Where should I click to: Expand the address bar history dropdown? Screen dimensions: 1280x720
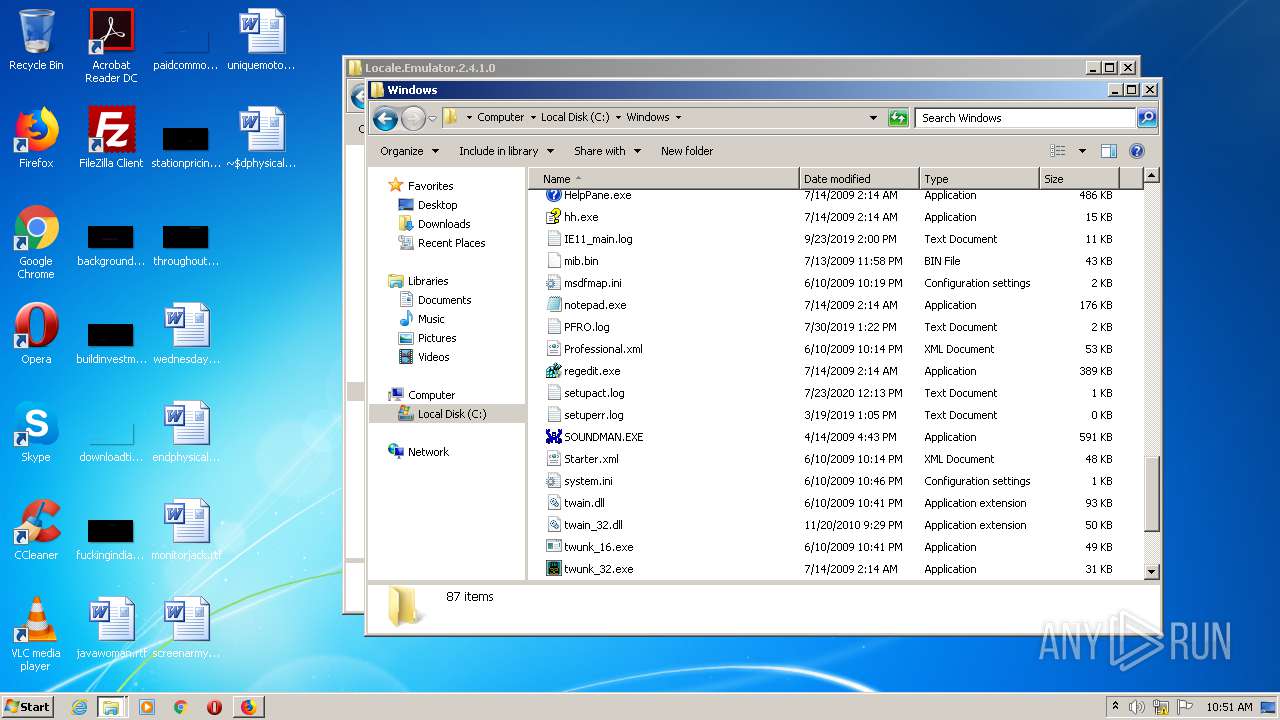click(873, 118)
